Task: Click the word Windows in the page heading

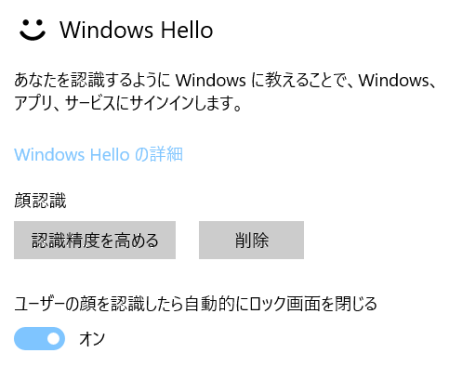Action: [x=106, y=30]
